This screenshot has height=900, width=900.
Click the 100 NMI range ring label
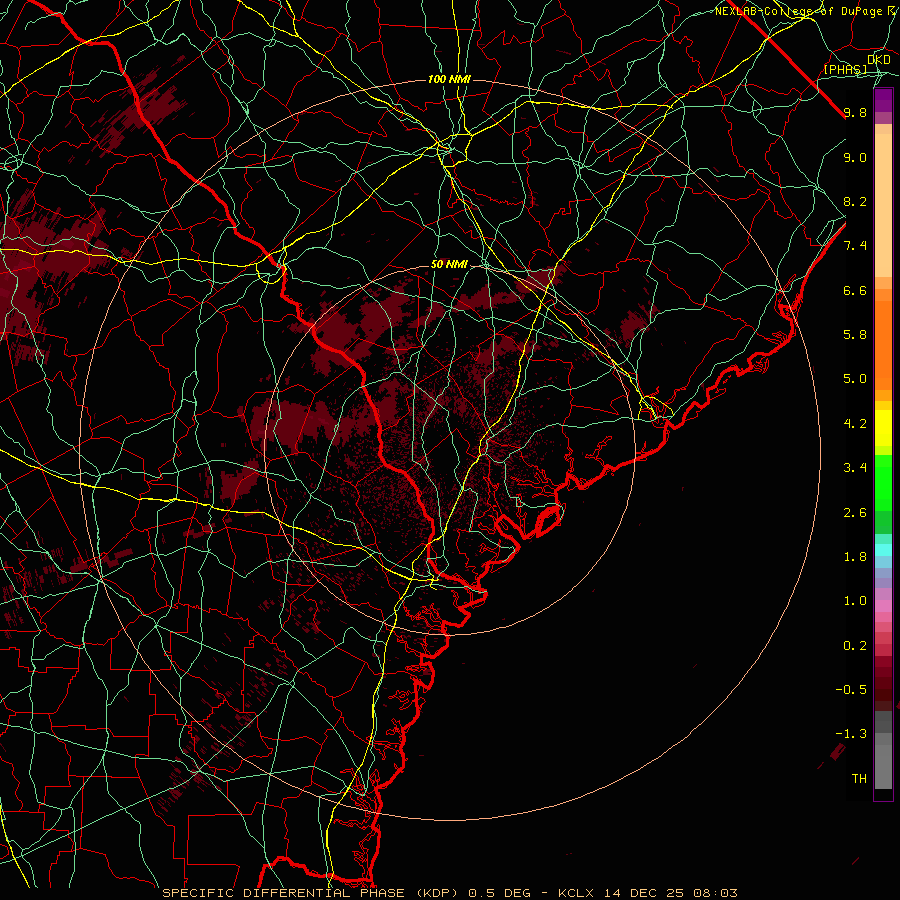[x=449, y=79]
